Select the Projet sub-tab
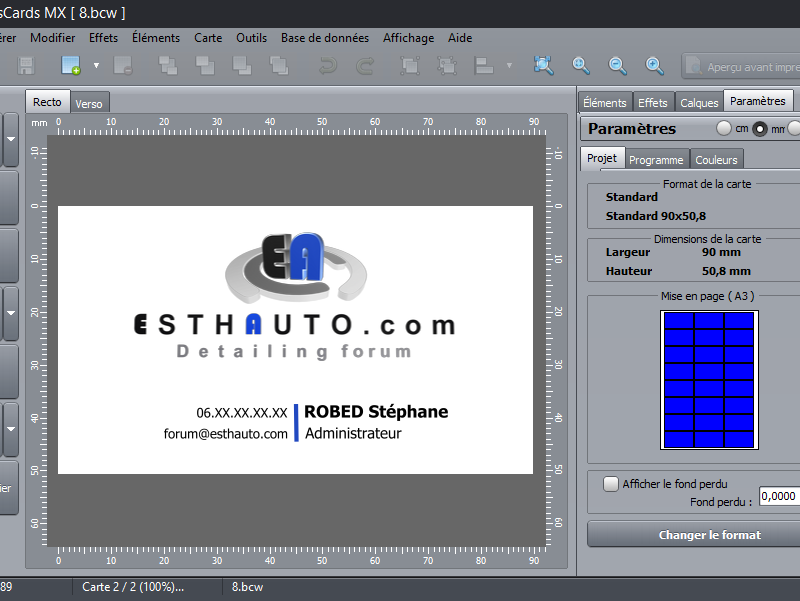The image size is (800, 601). 602,158
